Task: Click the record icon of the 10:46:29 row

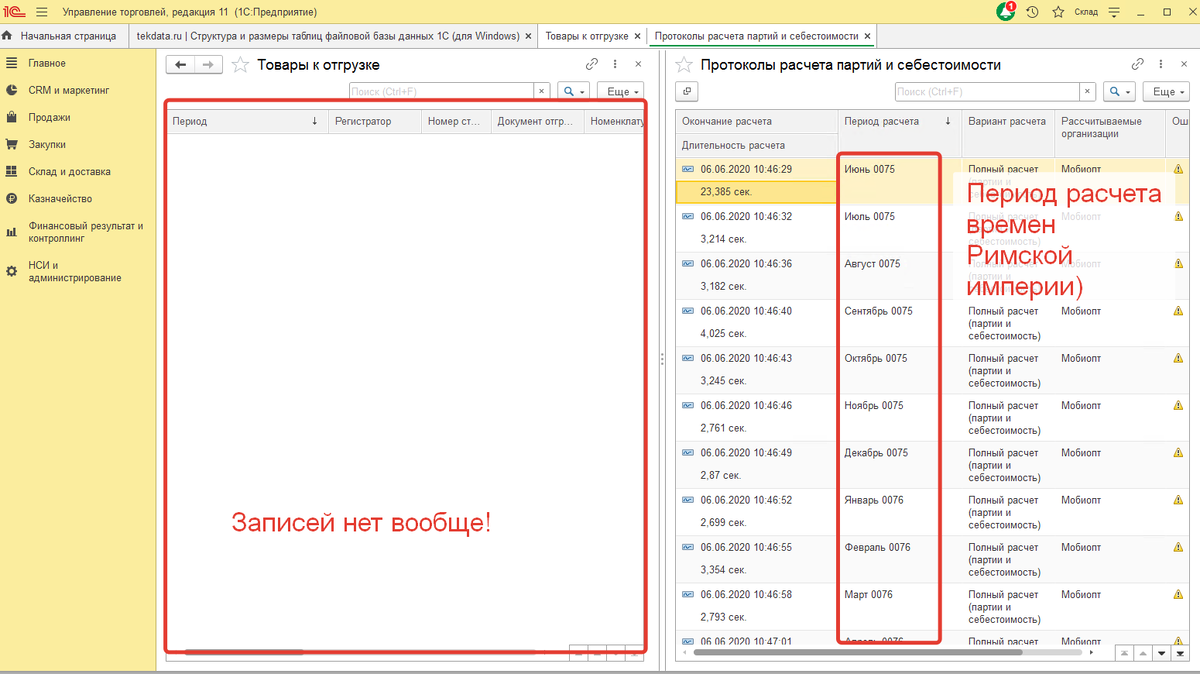Action: (x=688, y=169)
